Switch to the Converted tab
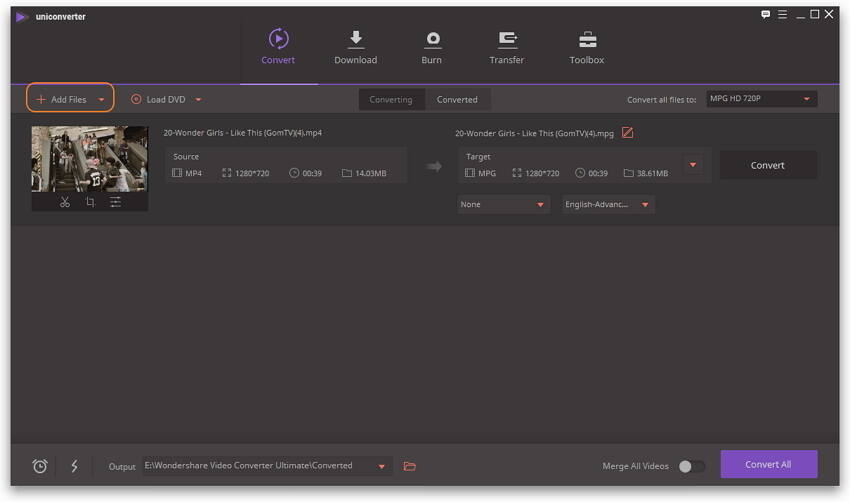The width and height of the screenshot is (850, 502). tap(458, 100)
